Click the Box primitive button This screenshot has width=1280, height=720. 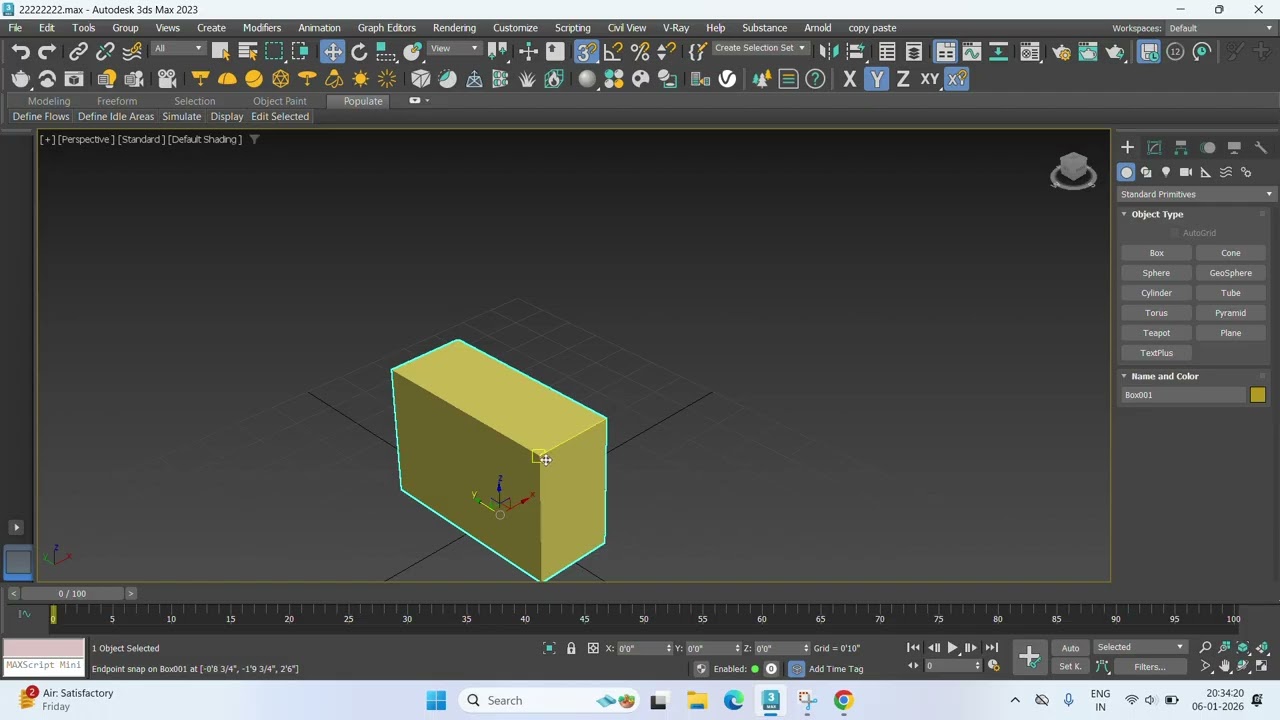pyautogui.click(x=1157, y=253)
